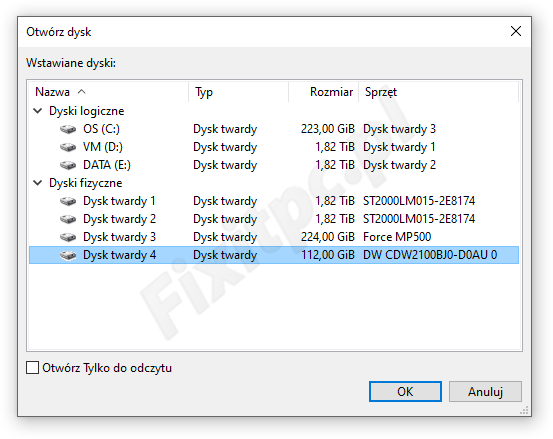
Task: Click the disk icon for Dysk twardy 1
Action: click(68, 201)
